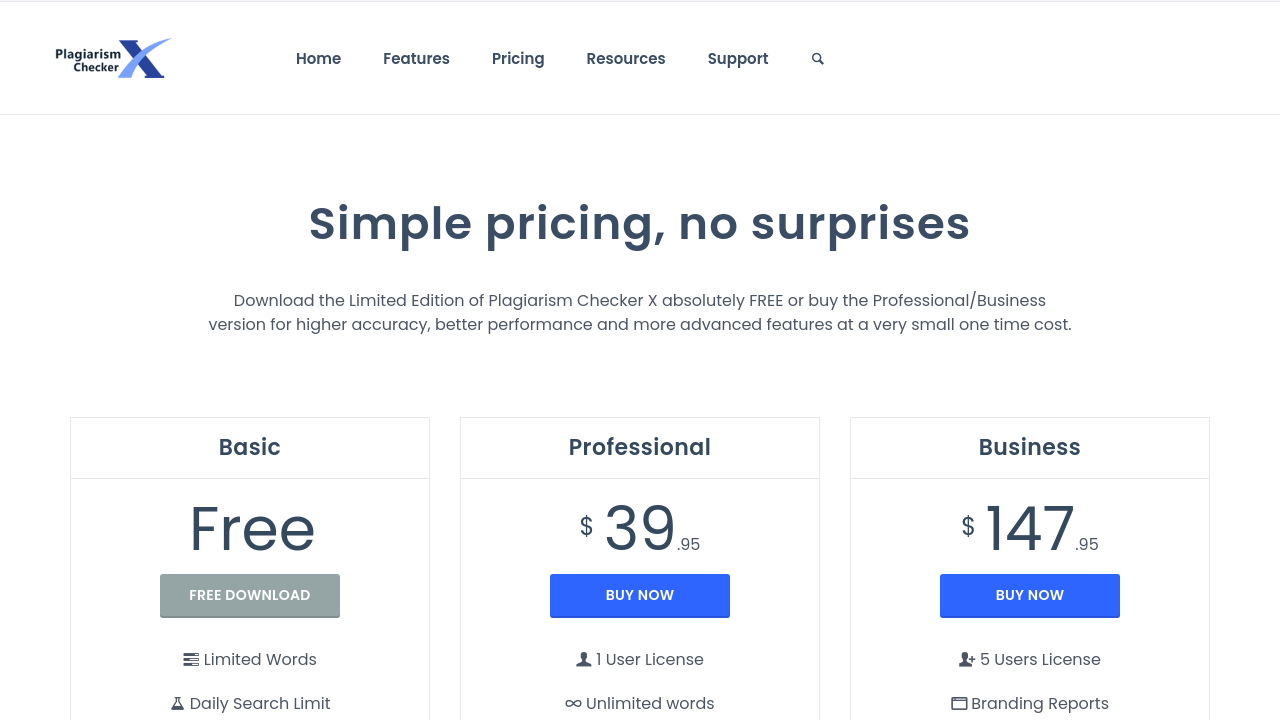The height and width of the screenshot is (720, 1280).
Task: Click the $147.95 Business price
Action: click(x=1030, y=529)
